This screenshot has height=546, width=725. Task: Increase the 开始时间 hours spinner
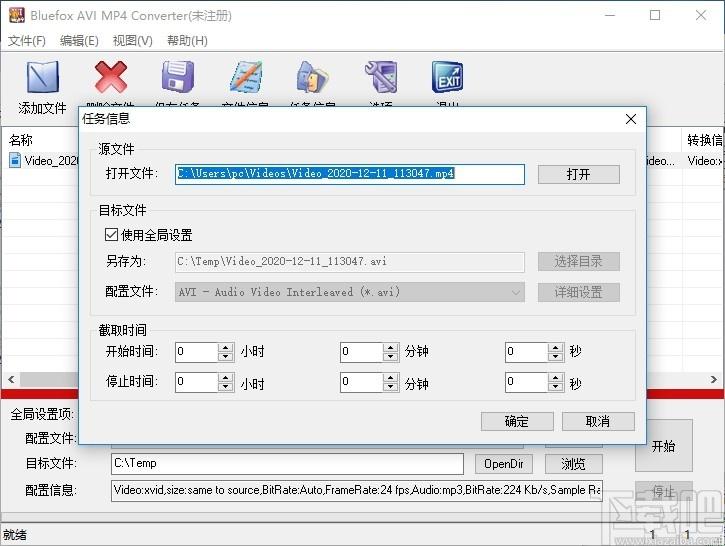point(225,347)
